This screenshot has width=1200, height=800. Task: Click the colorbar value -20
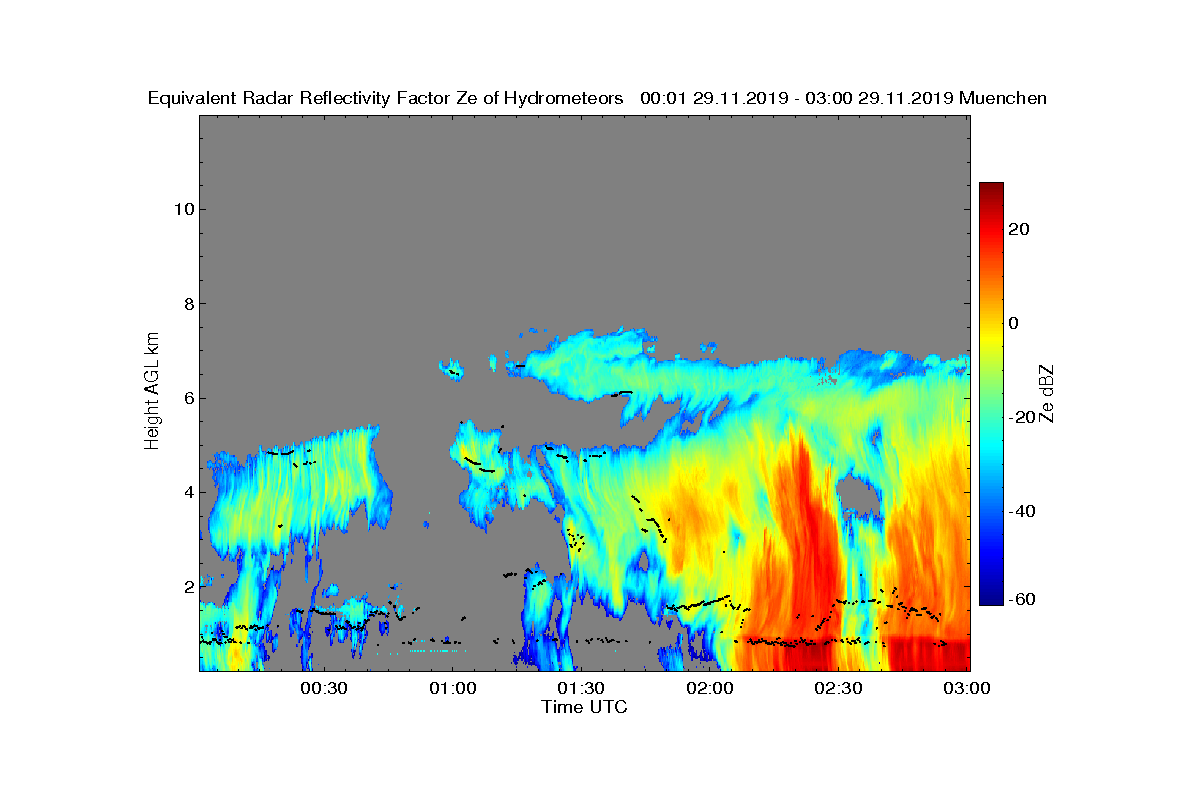point(1022,417)
